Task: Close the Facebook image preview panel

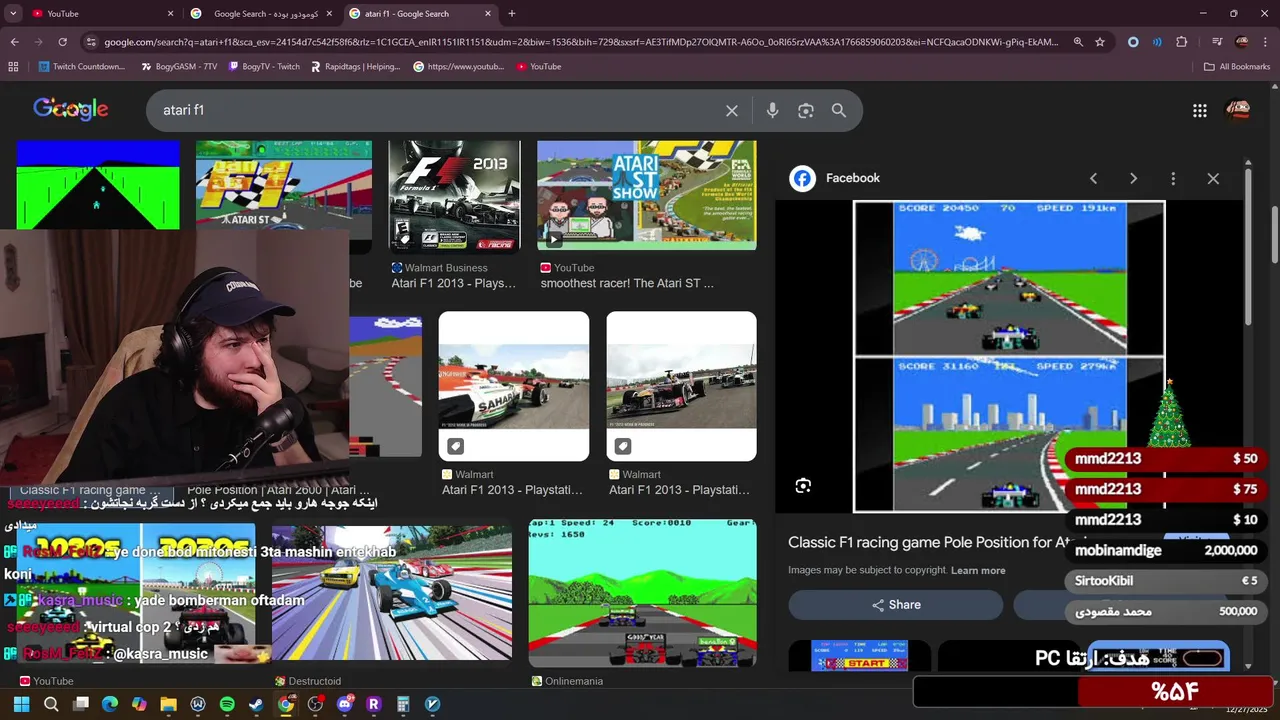Action: pyautogui.click(x=1213, y=178)
